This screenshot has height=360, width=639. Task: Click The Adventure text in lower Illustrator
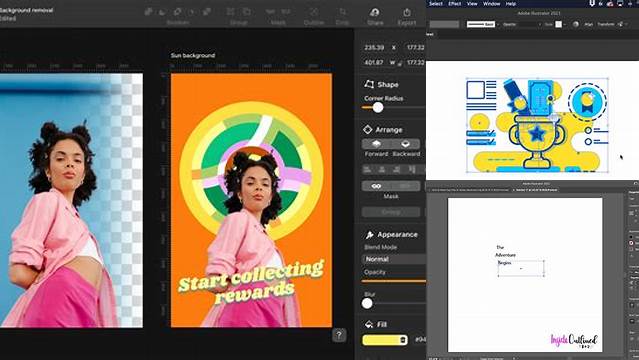click(x=505, y=251)
